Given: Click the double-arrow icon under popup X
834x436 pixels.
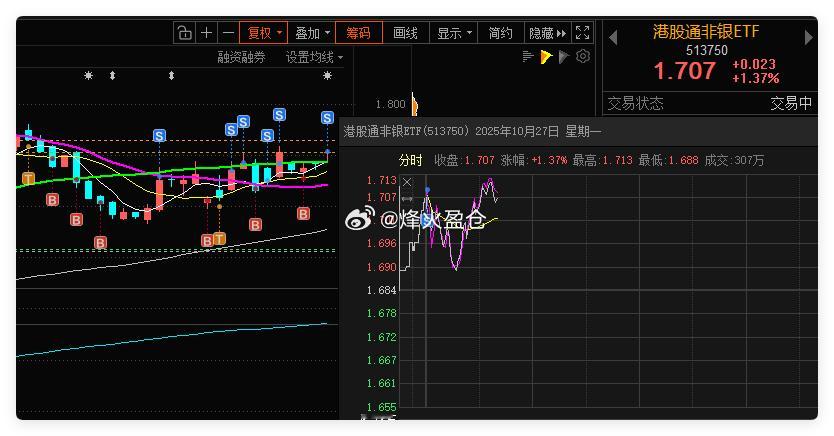Looking at the screenshot, I should [x=407, y=199].
